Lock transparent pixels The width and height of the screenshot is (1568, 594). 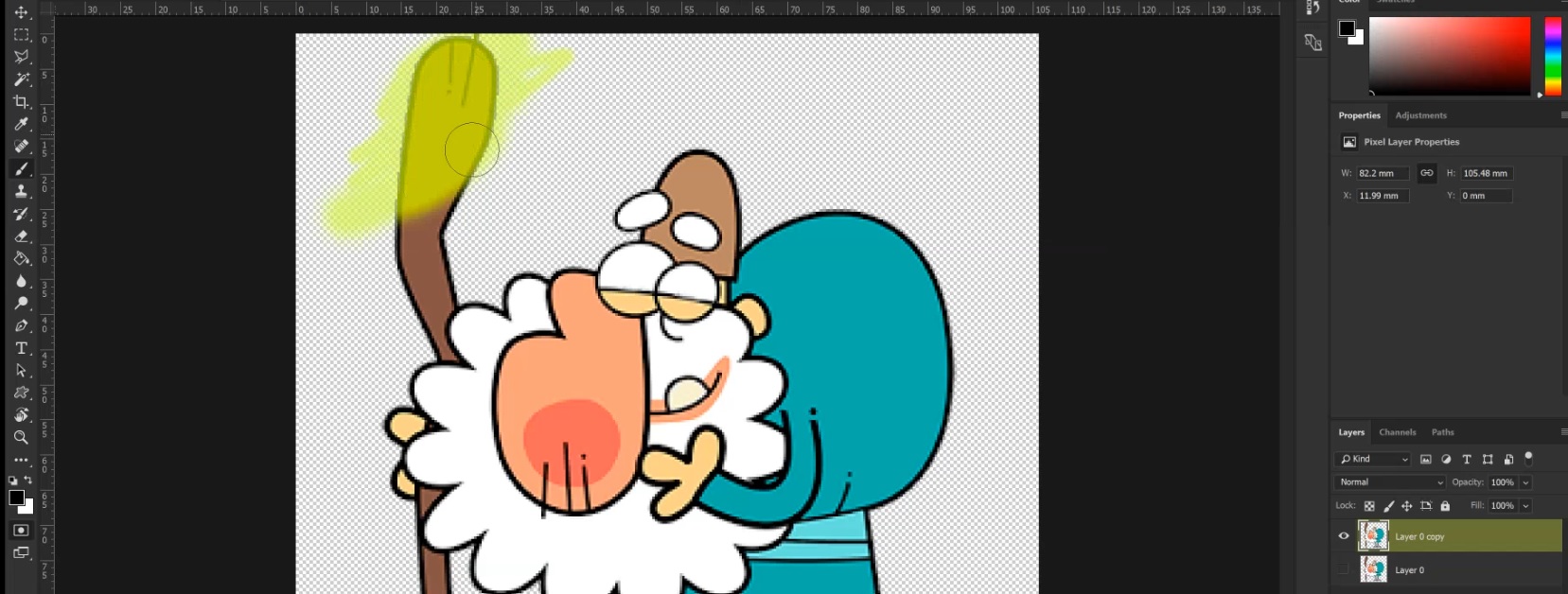tap(1369, 506)
